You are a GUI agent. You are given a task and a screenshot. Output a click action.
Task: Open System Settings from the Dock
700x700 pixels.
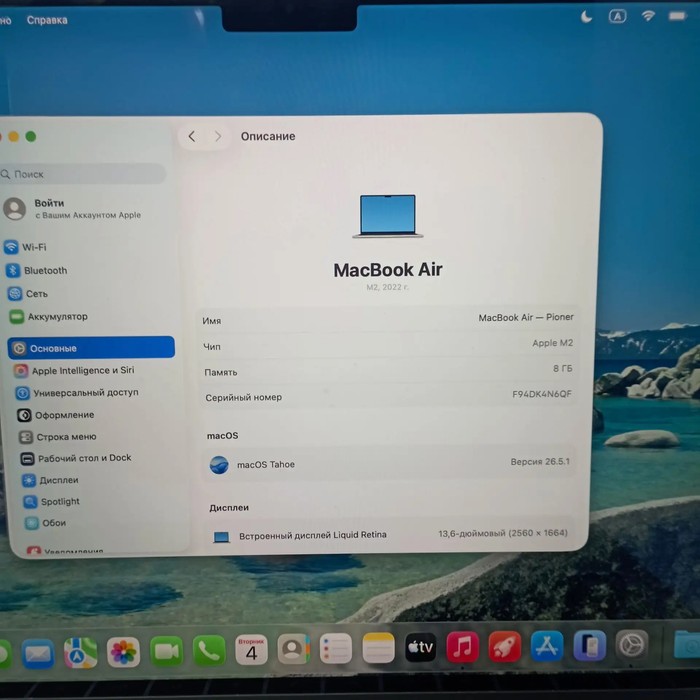tap(632, 645)
